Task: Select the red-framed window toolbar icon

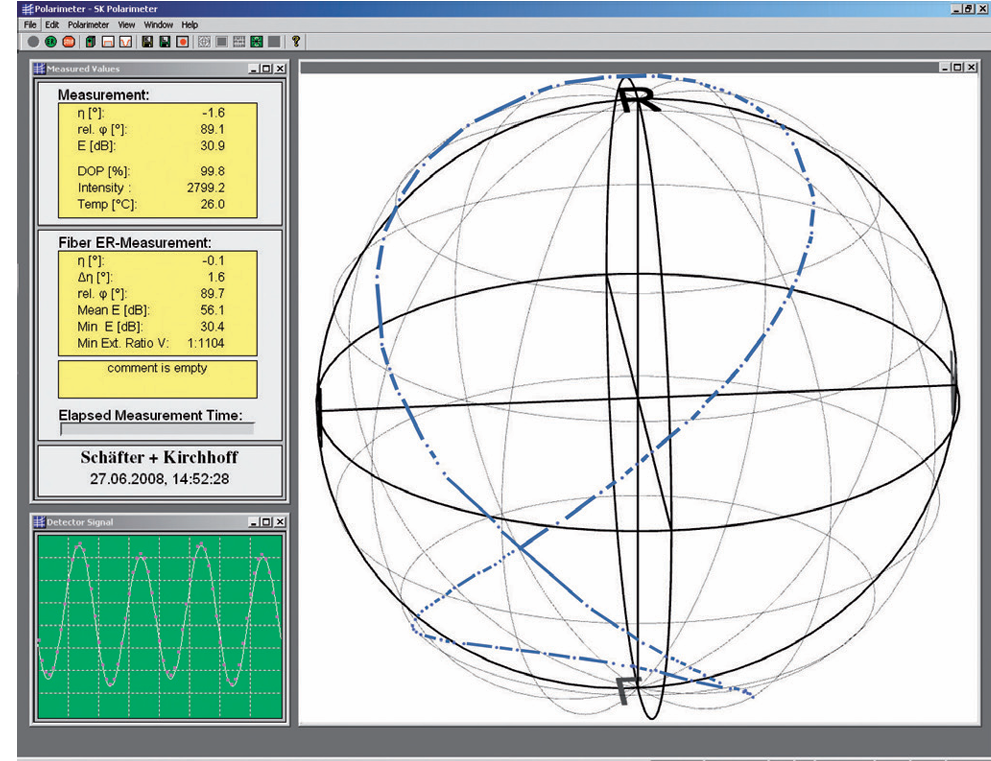Action: coord(107,42)
